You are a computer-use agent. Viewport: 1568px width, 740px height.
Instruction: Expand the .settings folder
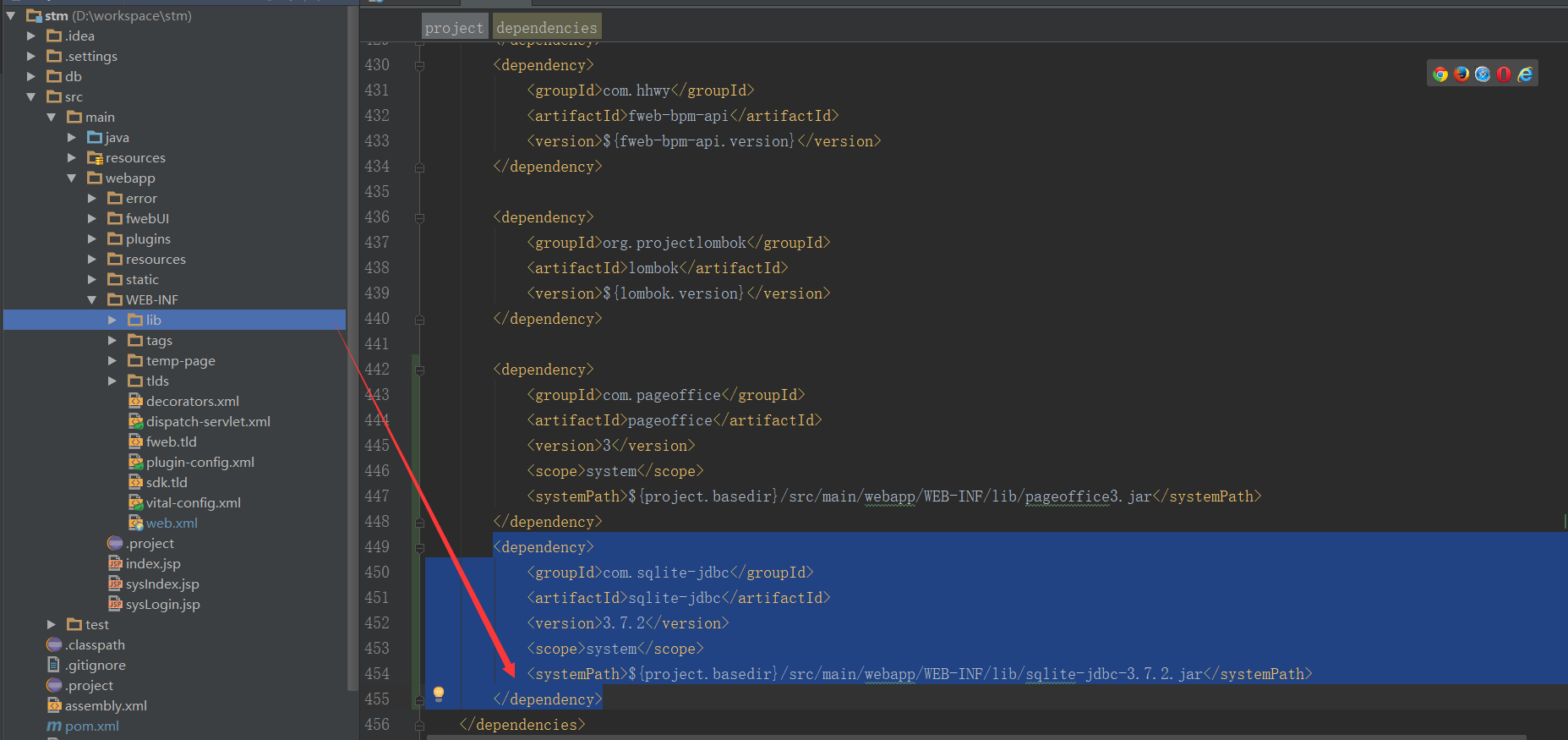point(31,56)
